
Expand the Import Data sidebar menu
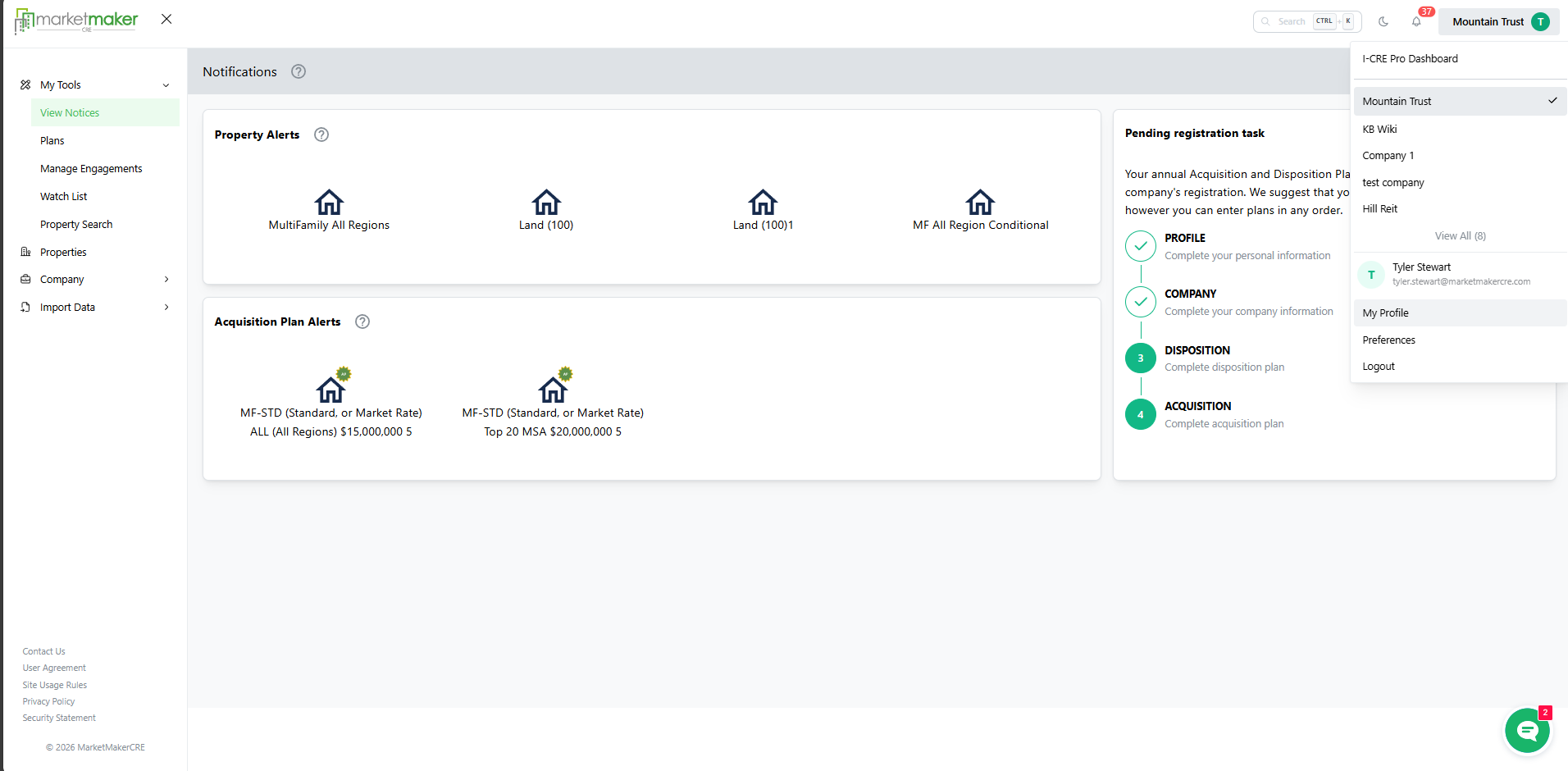point(166,308)
